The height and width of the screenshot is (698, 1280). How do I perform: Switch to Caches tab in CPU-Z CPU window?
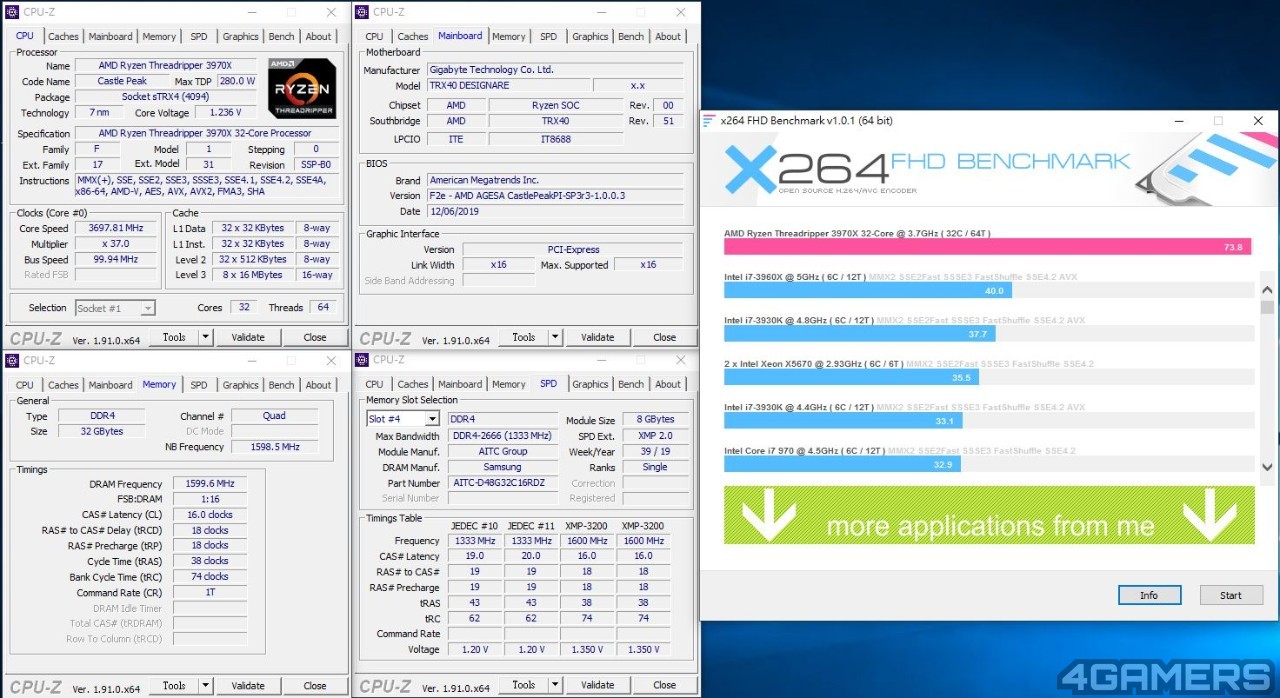coord(63,37)
